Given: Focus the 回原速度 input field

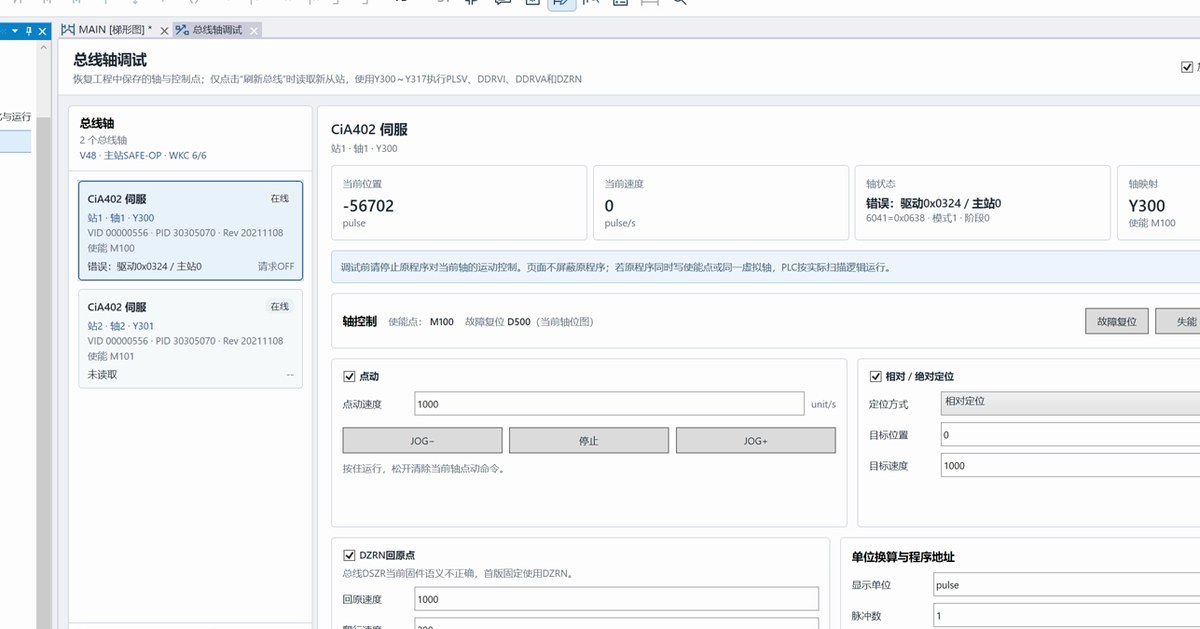Looking at the screenshot, I should [616, 598].
